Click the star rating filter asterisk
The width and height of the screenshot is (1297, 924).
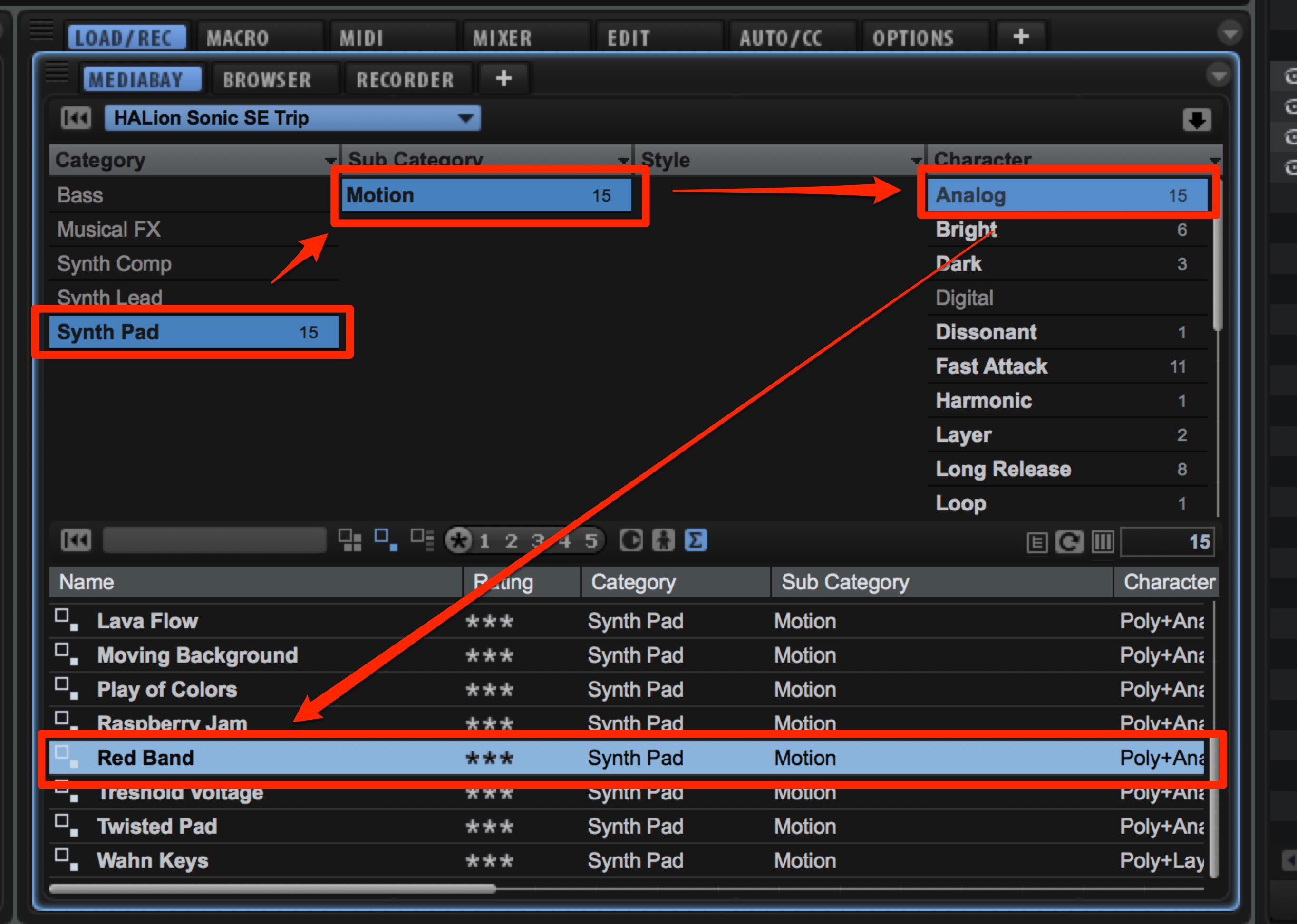[x=459, y=540]
